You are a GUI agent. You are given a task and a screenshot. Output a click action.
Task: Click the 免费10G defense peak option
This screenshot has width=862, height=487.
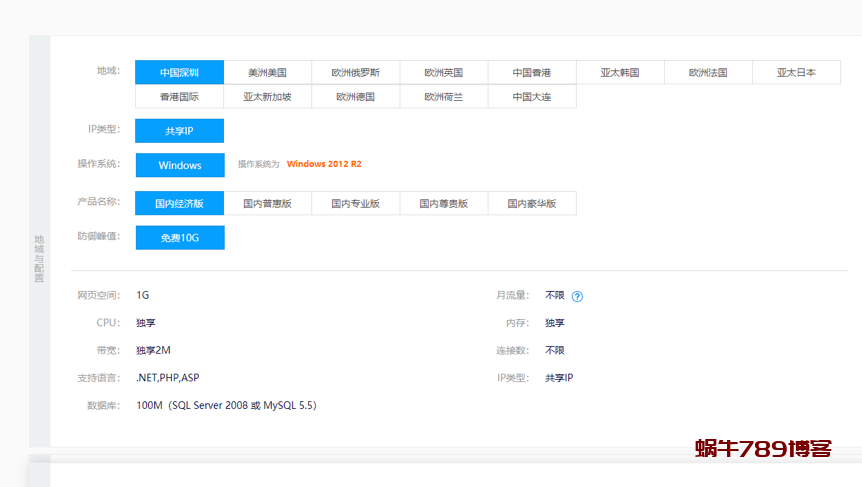[179, 238]
